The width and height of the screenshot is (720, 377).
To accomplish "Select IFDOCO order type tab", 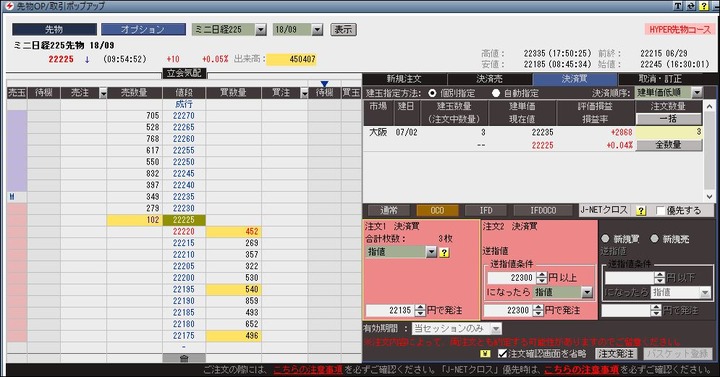I will [x=543, y=211].
